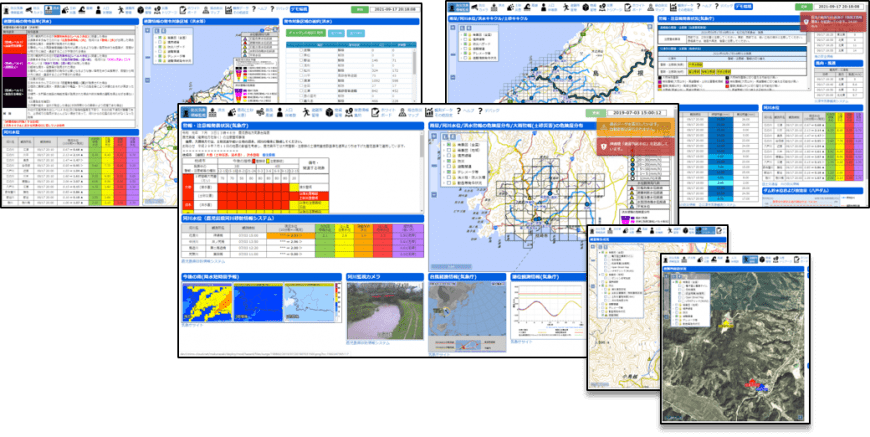Toggle the テレメータ等 layer checkbox in center window
The width and height of the screenshot is (870, 437).
pos(449,172)
